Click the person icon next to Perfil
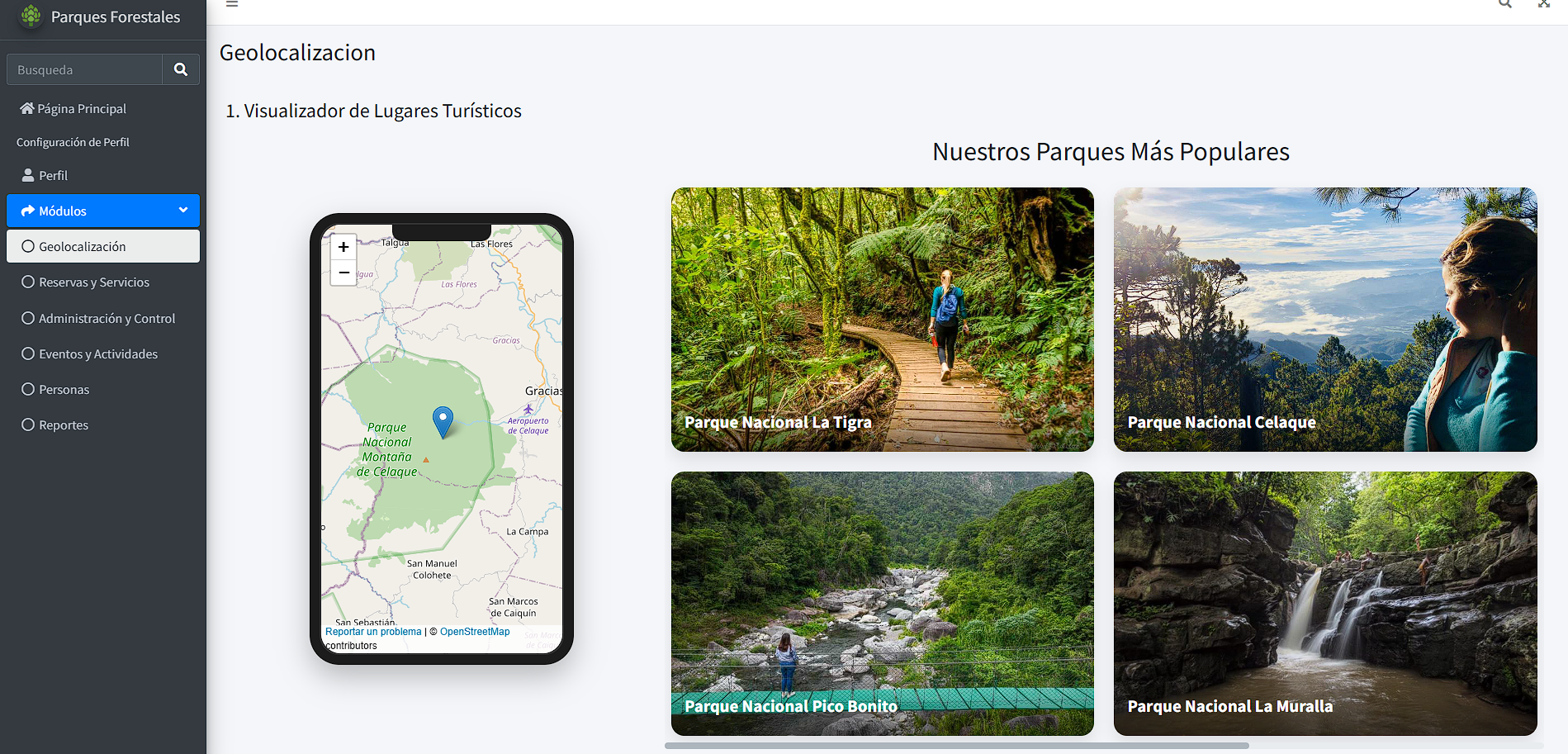The height and width of the screenshot is (754, 1568). tap(29, 175)
